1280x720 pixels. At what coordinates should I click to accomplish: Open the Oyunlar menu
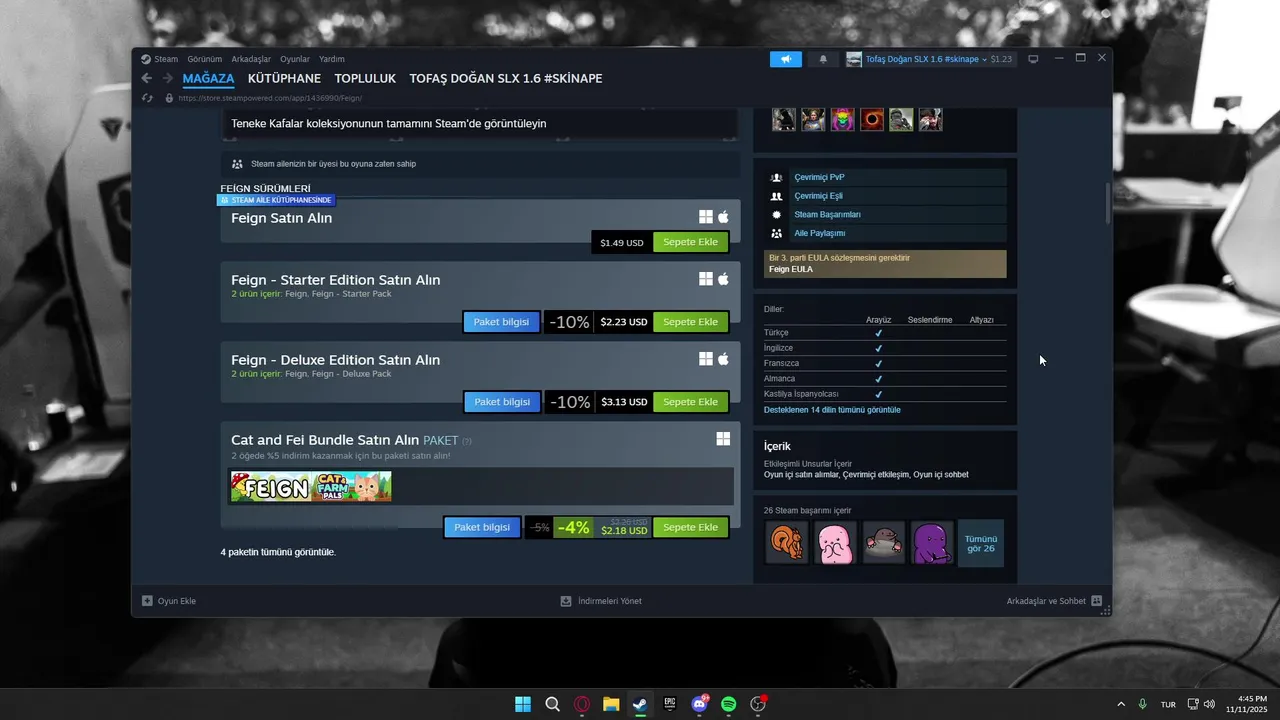[x=295, y=59]
